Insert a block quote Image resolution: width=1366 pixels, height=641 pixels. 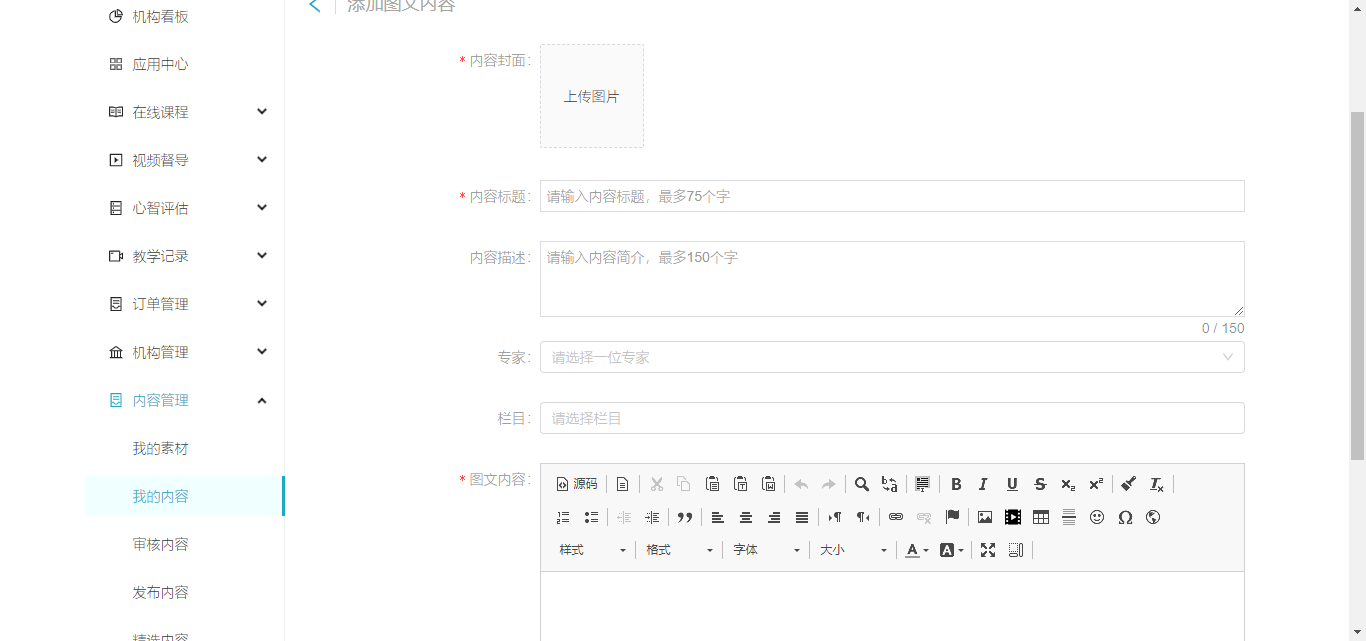tap(685, 517)
